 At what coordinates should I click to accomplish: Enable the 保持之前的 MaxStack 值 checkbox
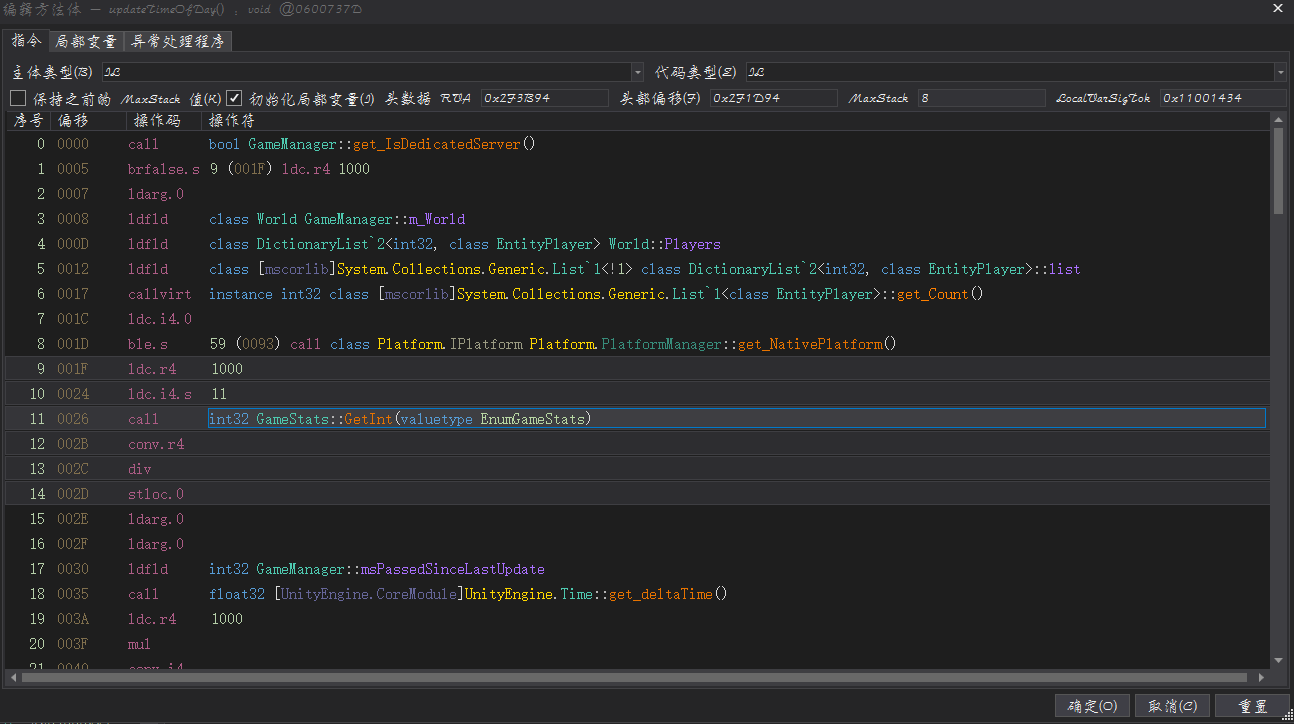click(18, 98)
